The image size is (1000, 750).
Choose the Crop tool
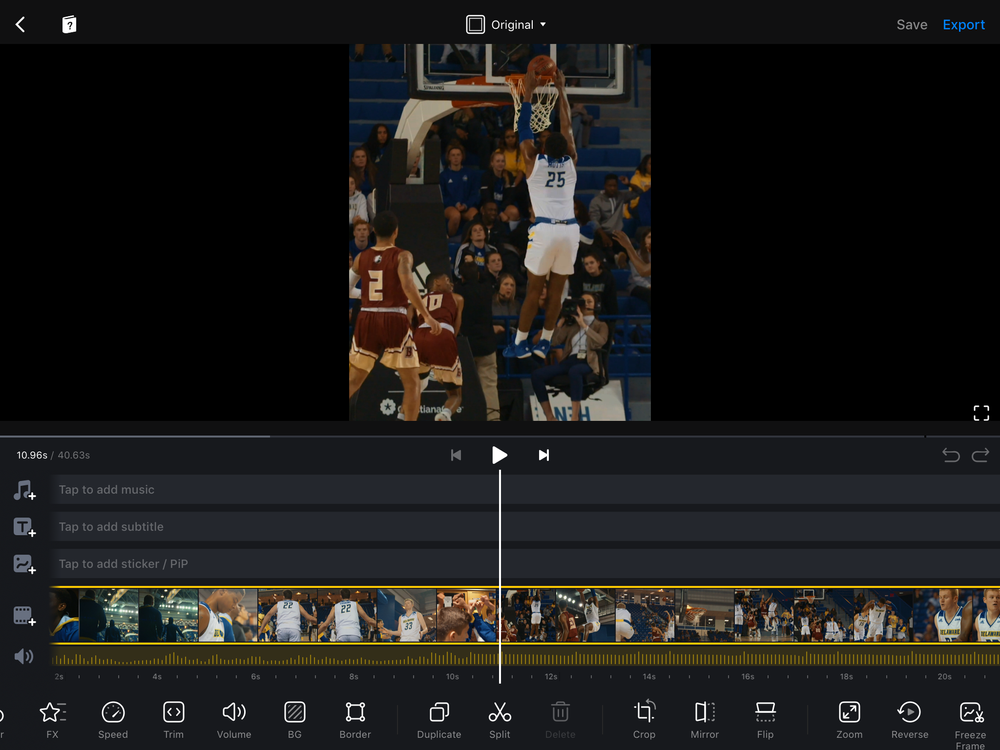click(644, 719)
